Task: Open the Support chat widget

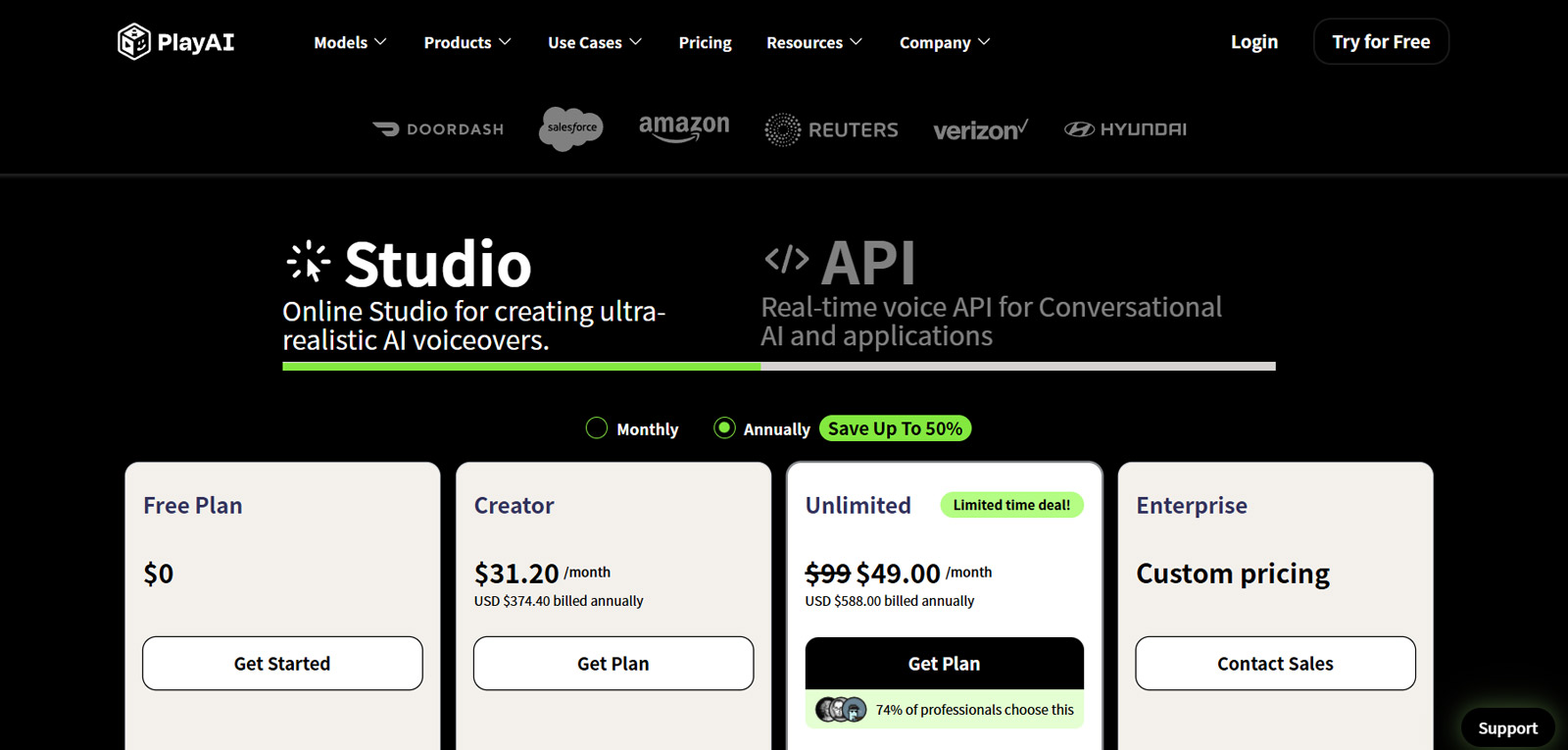Action: click(x=1507, y=728)
